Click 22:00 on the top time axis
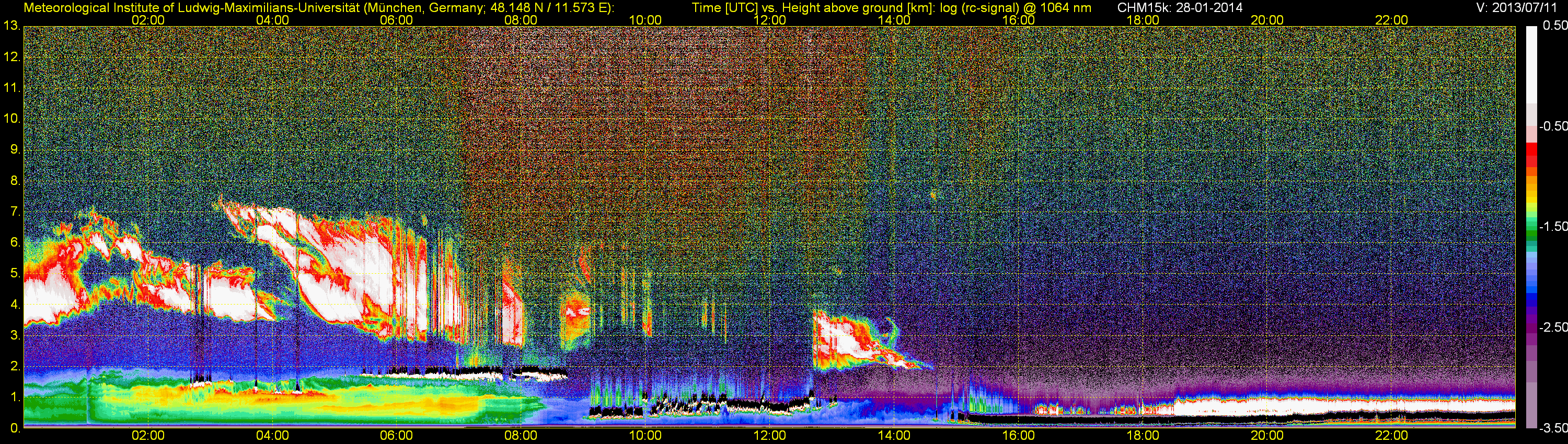Viewport: 1568px width, 444px height. pos(1391,20)
